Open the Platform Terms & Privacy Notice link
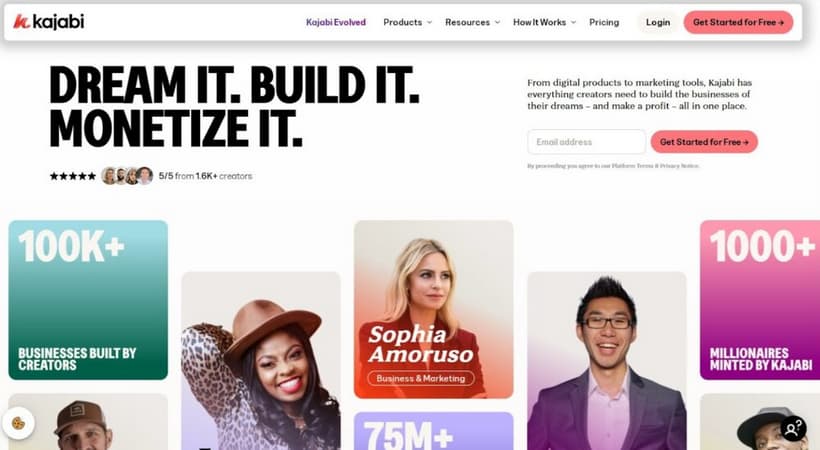This screenshot has width=820, height=450. tap(655, 166)
